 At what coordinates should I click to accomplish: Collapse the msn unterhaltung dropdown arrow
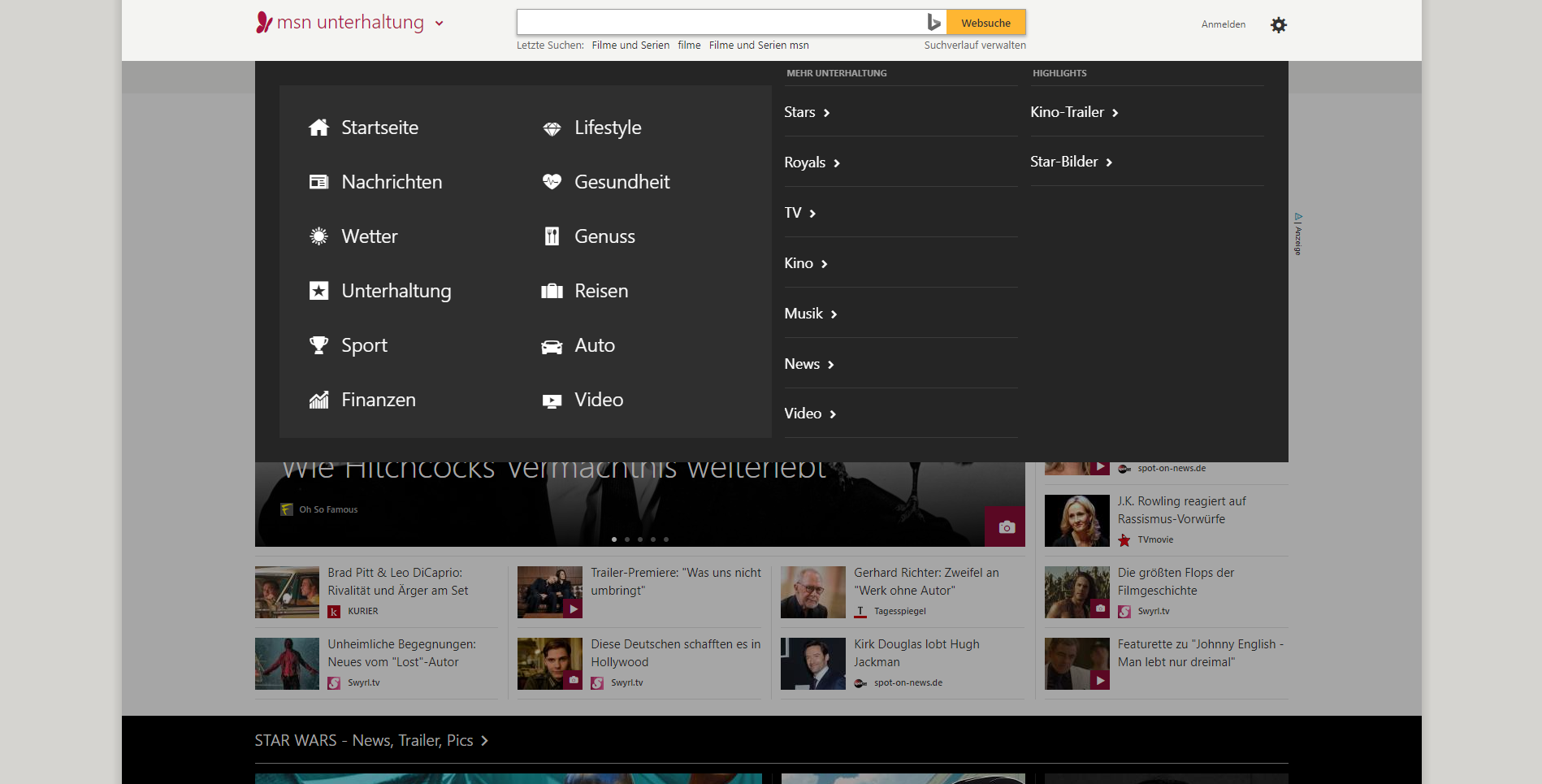point(440,24)
